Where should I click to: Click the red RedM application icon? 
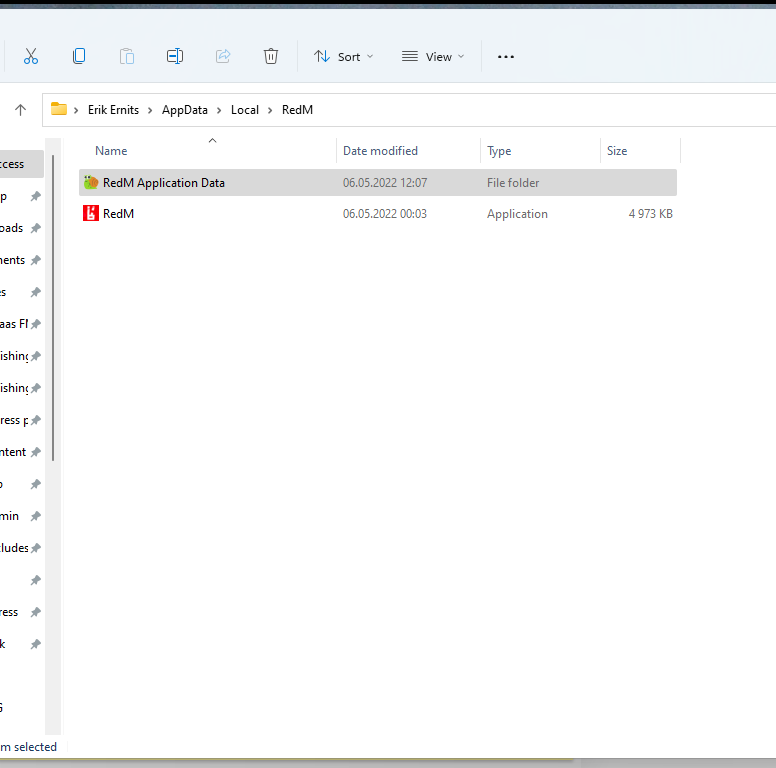[x=91, y=213]
